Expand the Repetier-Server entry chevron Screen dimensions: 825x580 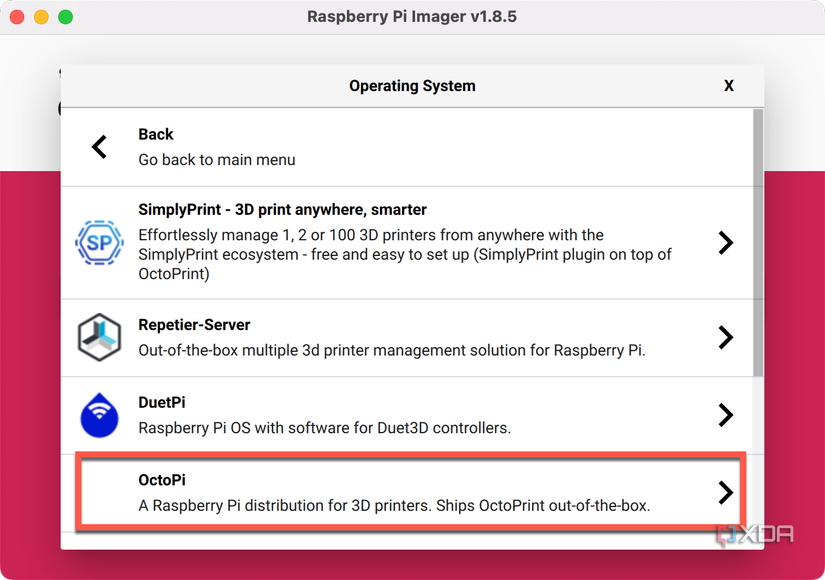(726, 337)
